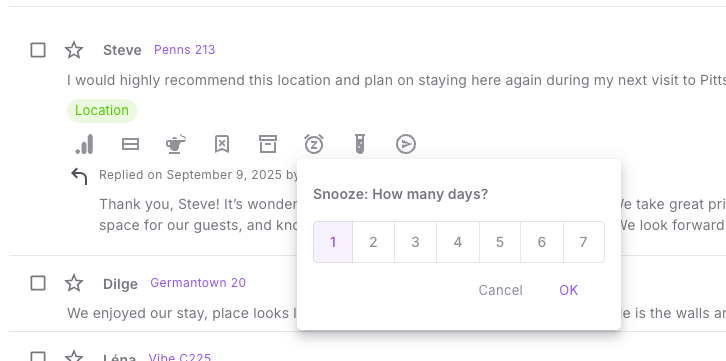Star Steve's review
The height and width of the screenshot is (361, 726).
pyautogui.click(x=74, y=50)
